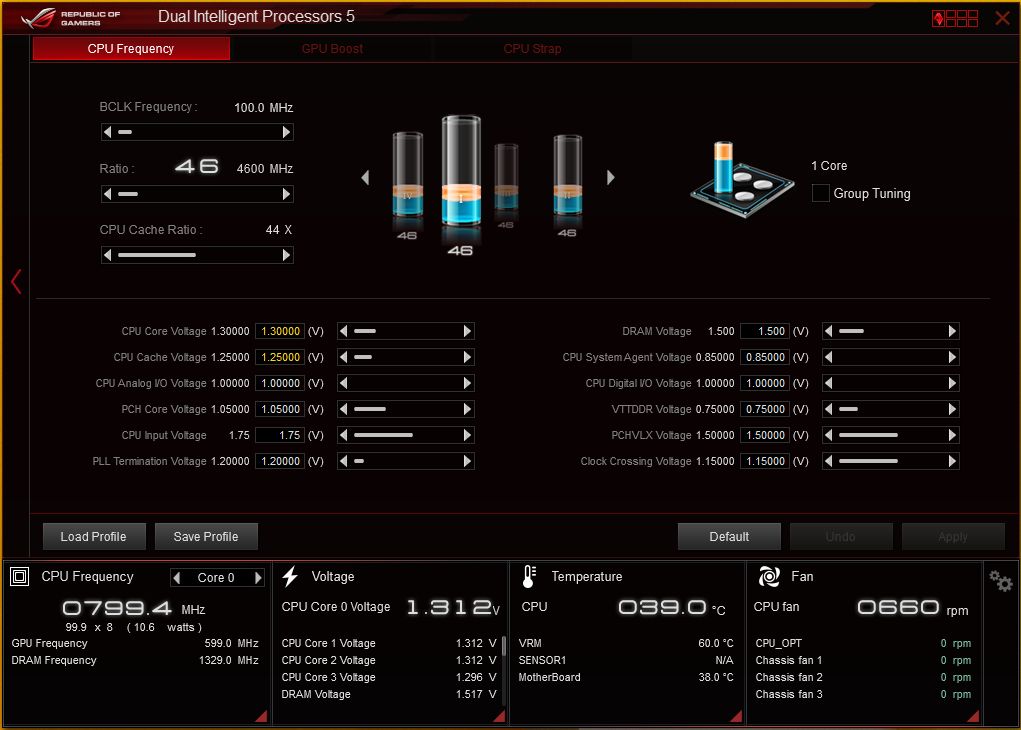The width and height of the screenshot is (1021, 730).
Task: Increase the Ratio using right arrow
Action: click(286, 194)
